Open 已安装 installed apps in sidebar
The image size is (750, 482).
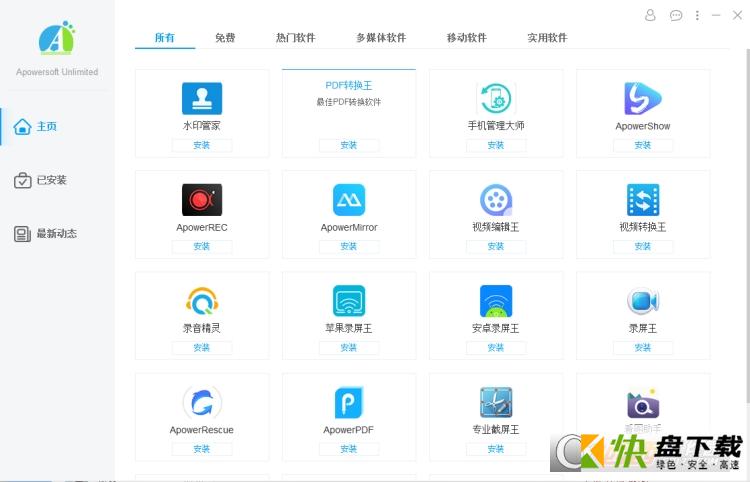pos(40,180)
